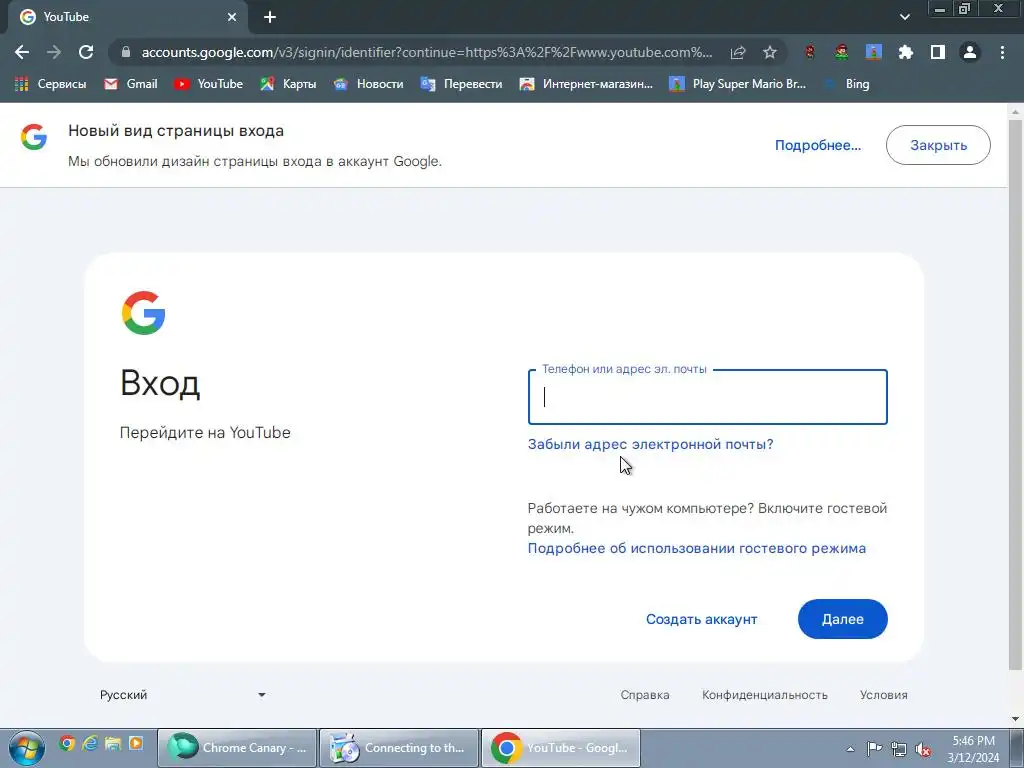
Task: Open the tab search chevron
Action: point(904,17)
